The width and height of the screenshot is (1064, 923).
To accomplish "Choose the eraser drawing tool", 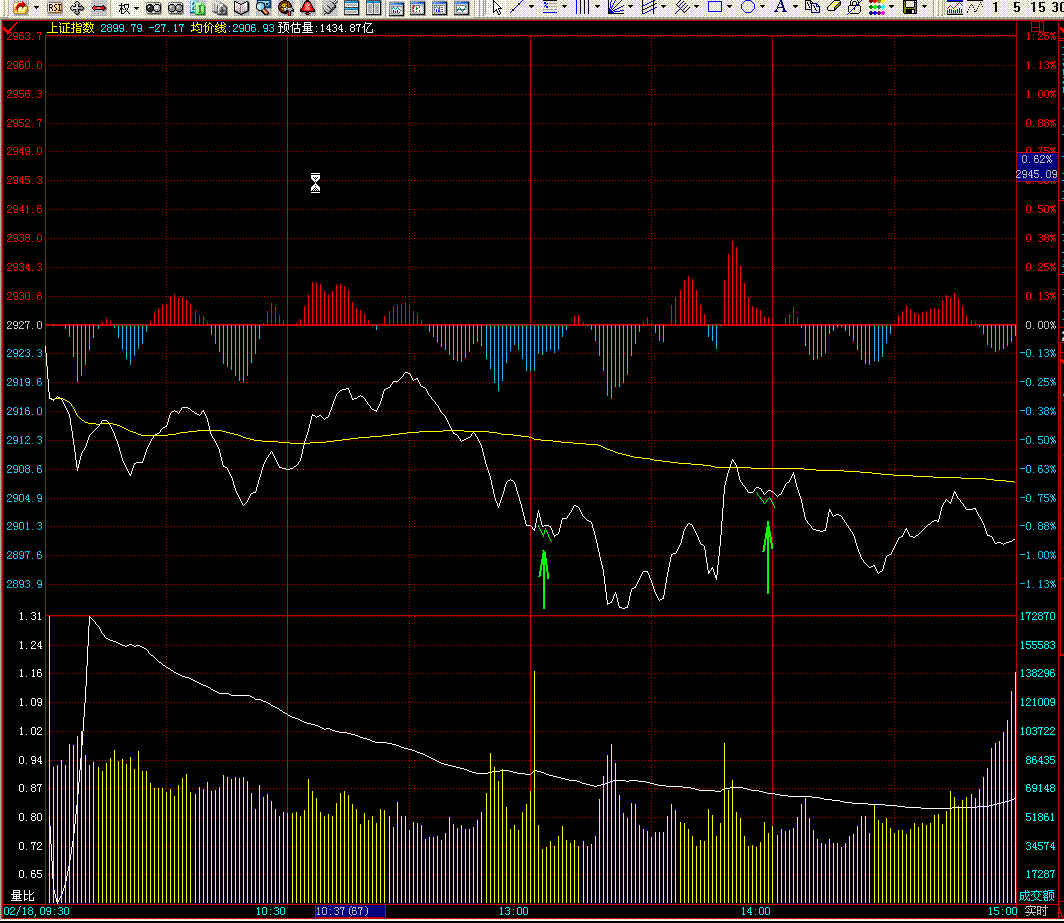I will coord(833,8).
